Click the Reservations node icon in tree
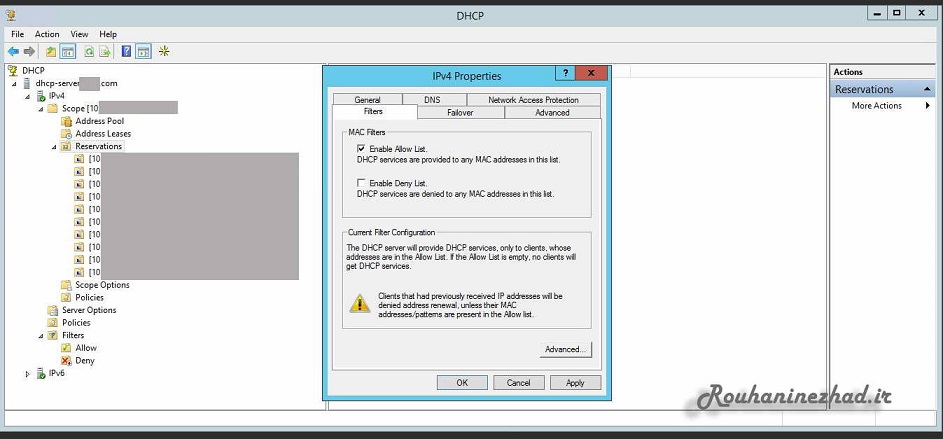Image resolution: width=943 pixels, height=439 pixels. click(67, 146)
